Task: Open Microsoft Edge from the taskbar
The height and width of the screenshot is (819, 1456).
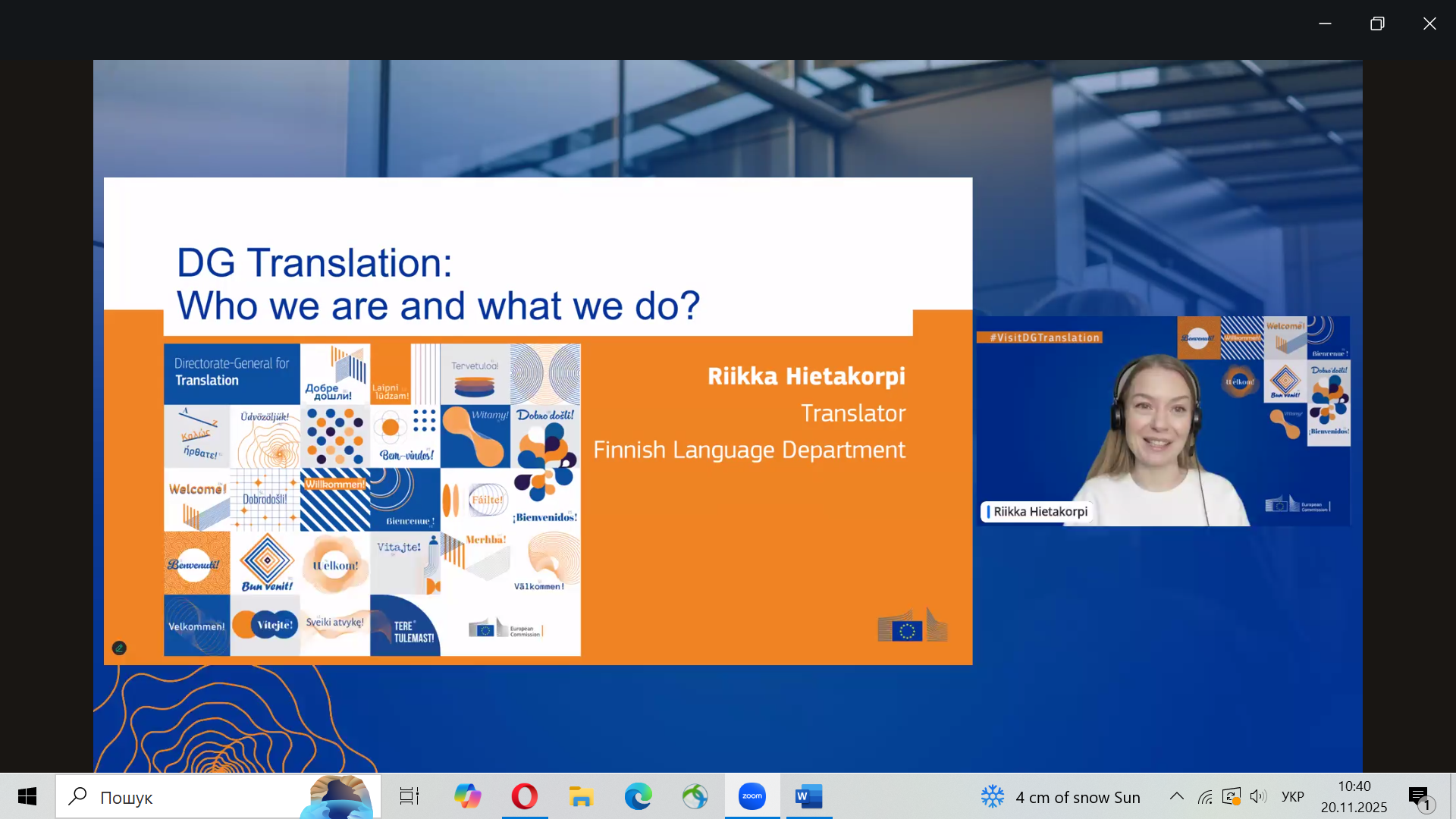Action: [638, 796]
